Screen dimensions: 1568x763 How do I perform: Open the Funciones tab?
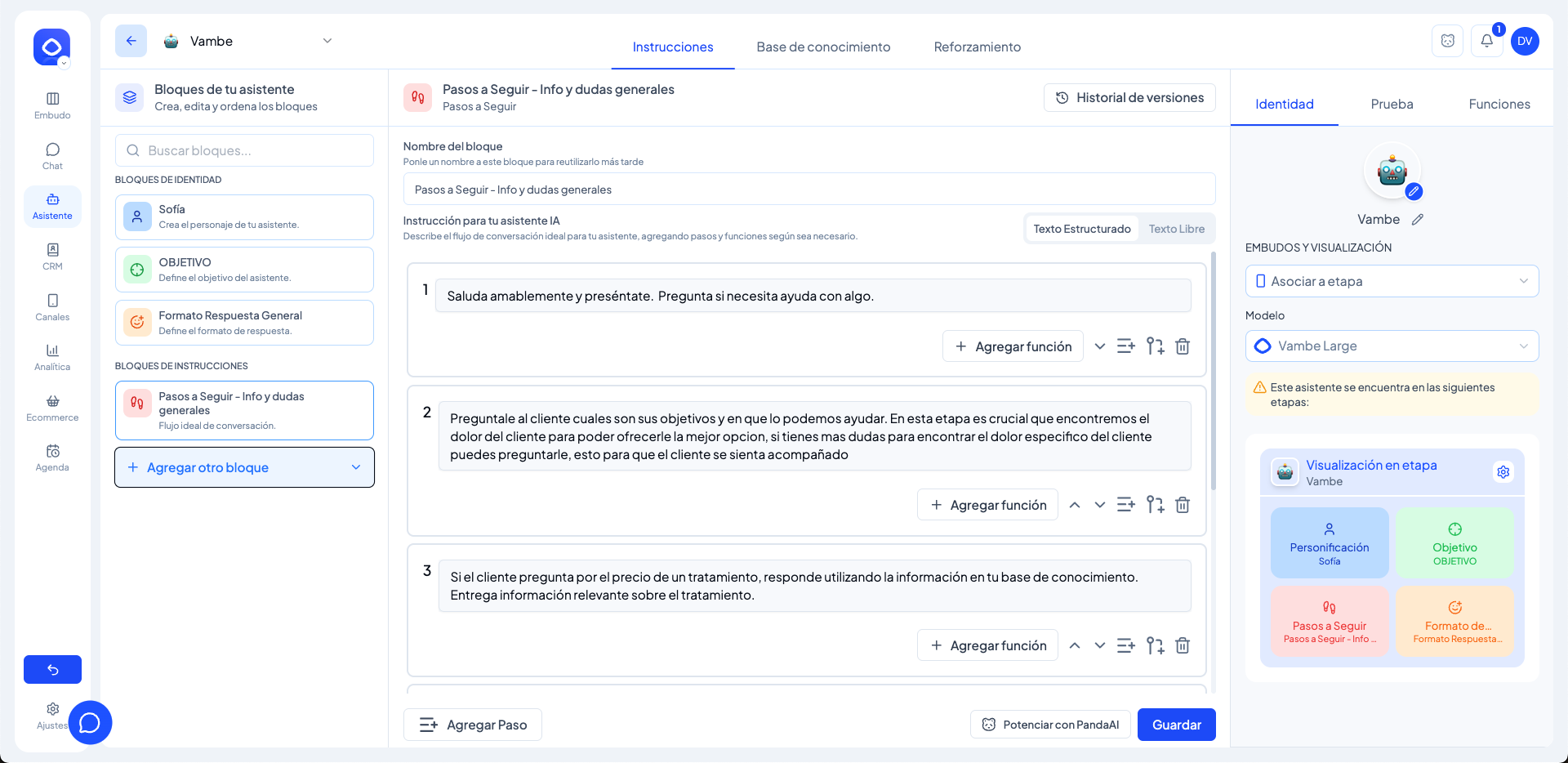click(x=1499, y=104)
